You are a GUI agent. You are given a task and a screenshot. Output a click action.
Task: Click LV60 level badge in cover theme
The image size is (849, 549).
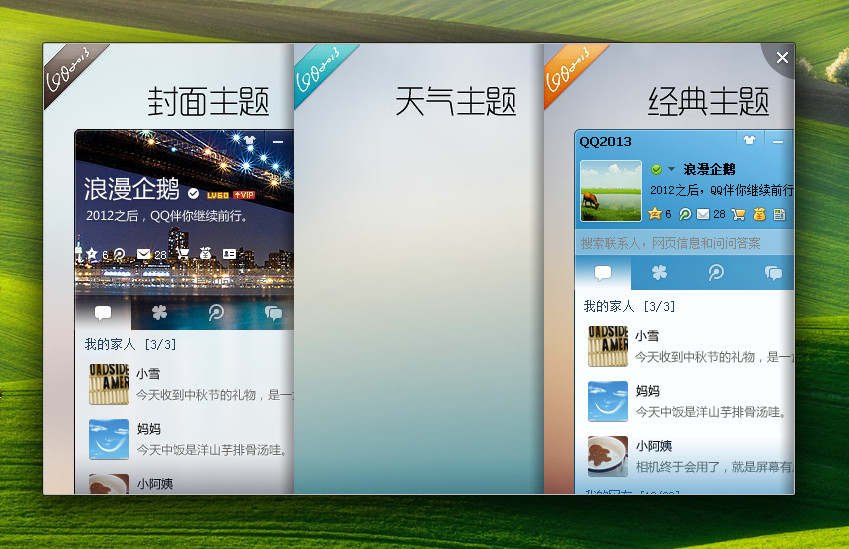pyautogui.click(x=218, y=195)
